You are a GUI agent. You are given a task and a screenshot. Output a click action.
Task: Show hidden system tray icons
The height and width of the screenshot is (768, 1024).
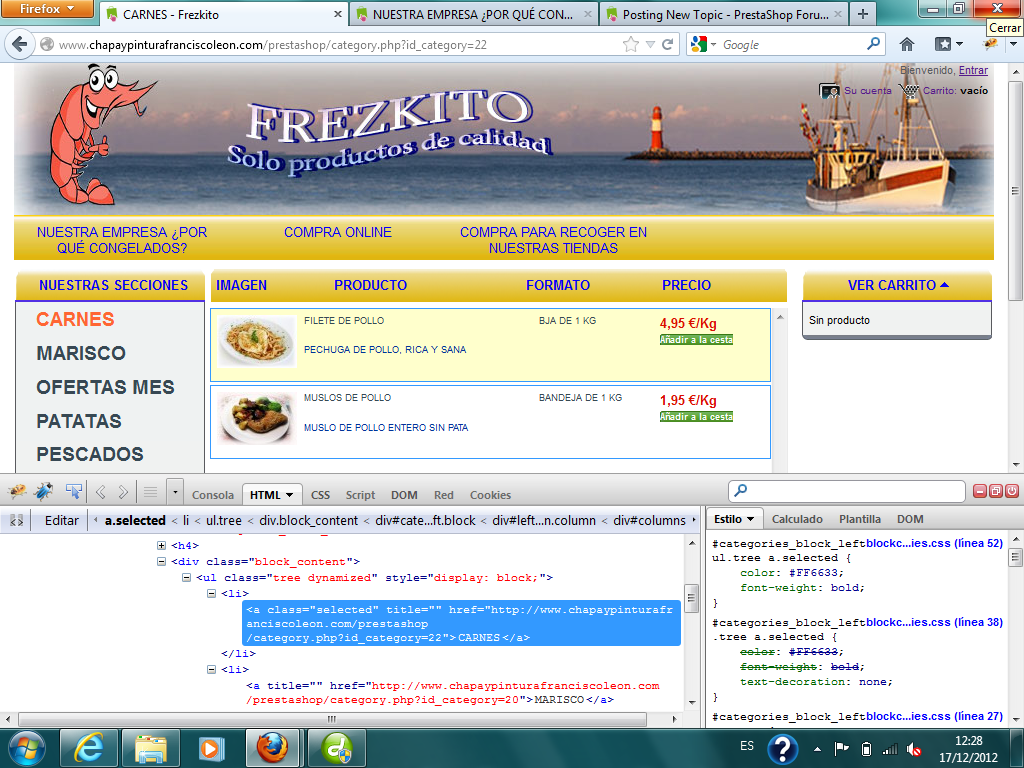pos(817,749)
